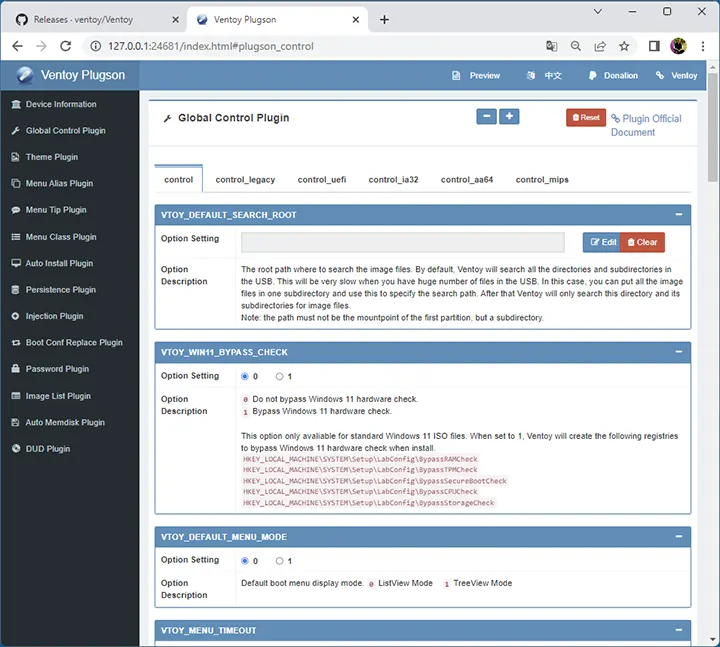
Task: Collapse the VTOY_MENU_TIMEOUT panel
Action: [679, 630]
